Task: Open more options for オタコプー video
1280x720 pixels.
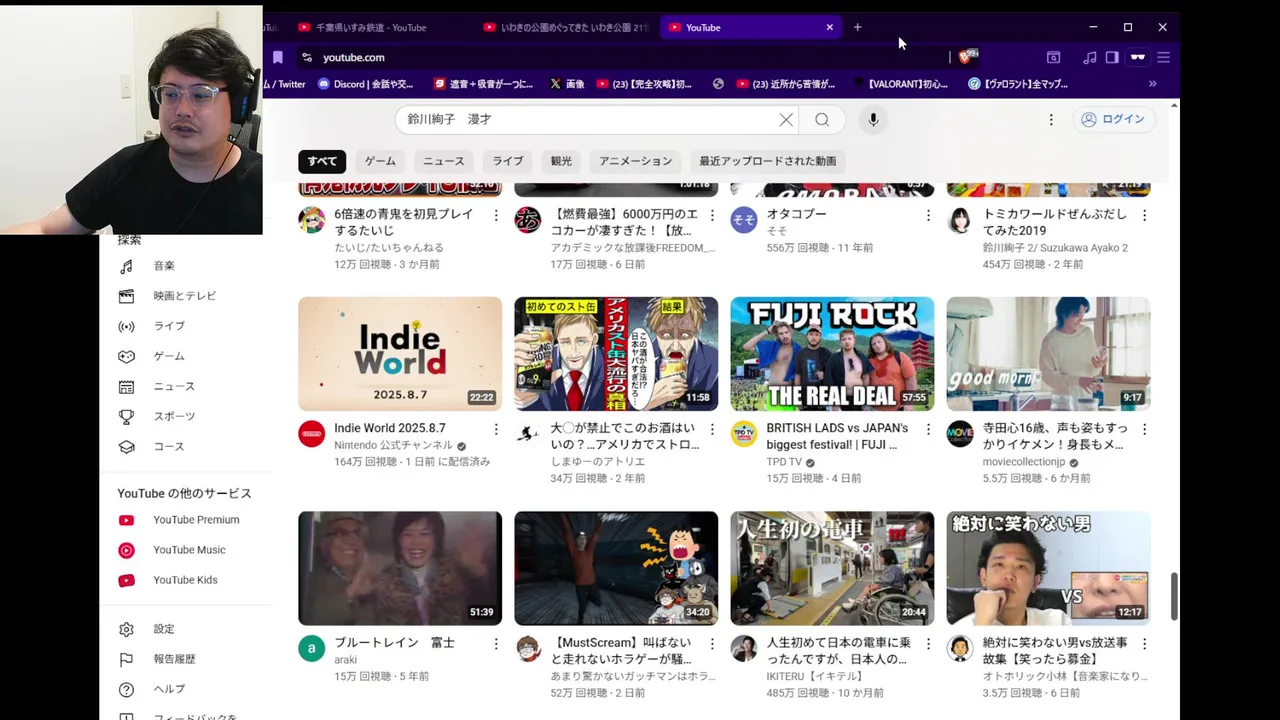Action: (x=928, y=215)
